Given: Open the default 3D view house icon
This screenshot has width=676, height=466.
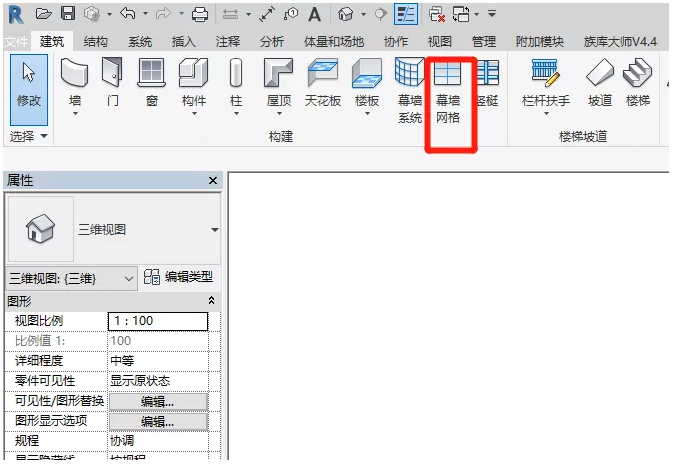Looking at the screenshot, I should (346, 14).
